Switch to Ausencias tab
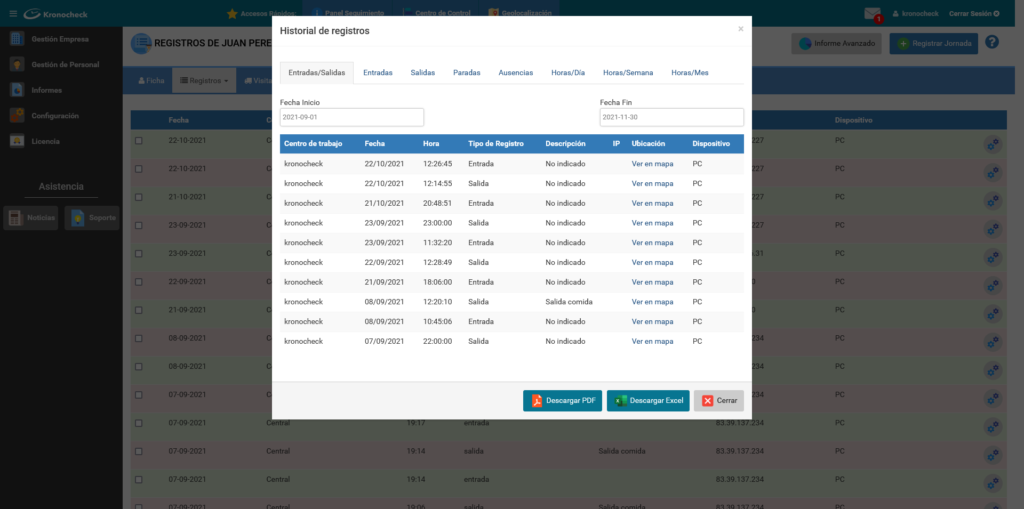This screenshot has width=1024, height=509. tap(515, 73)
